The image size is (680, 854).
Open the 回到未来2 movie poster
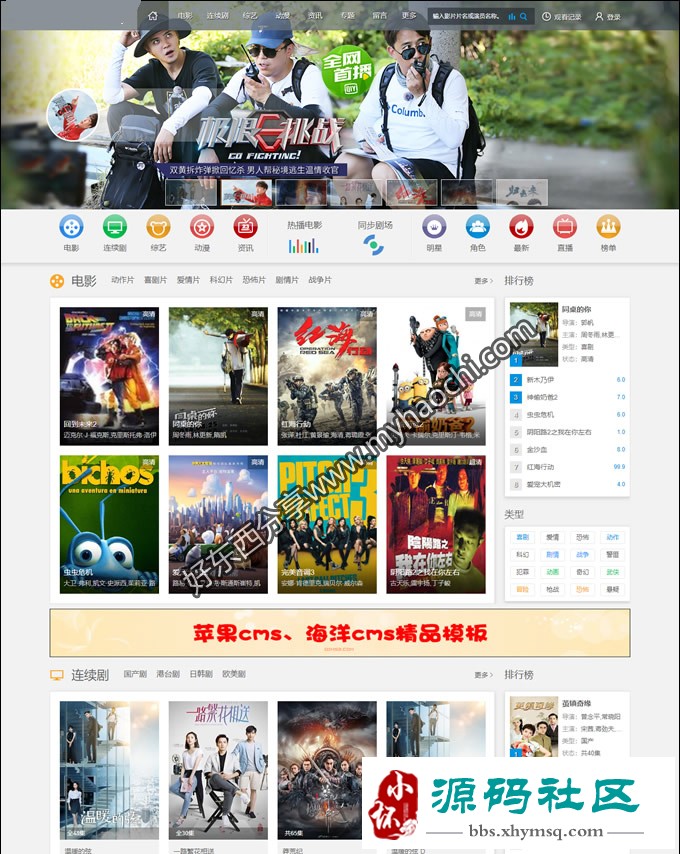pos(109,376)
